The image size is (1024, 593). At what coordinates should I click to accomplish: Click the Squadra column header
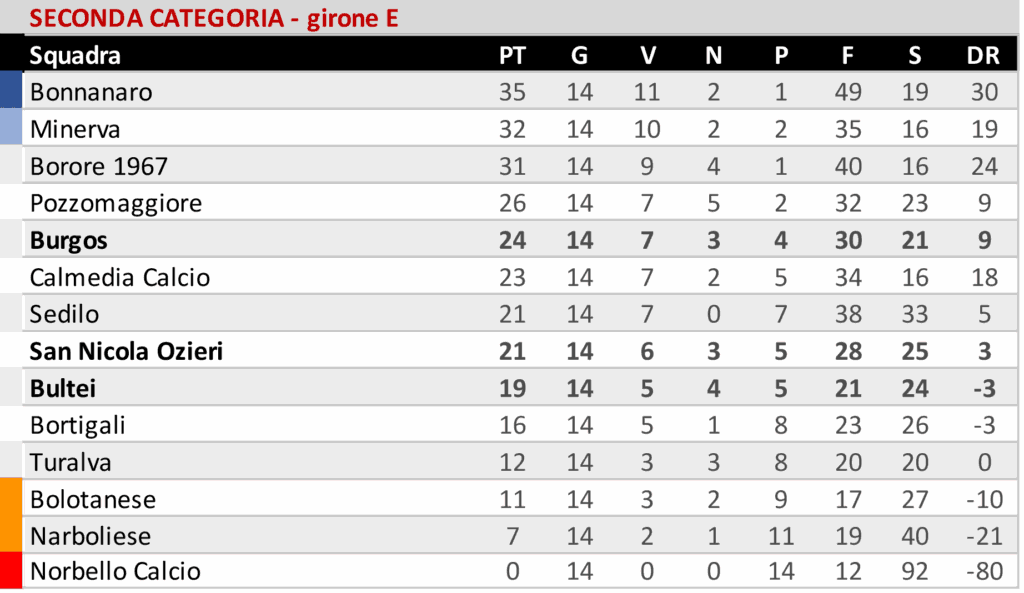pos(75,56)
